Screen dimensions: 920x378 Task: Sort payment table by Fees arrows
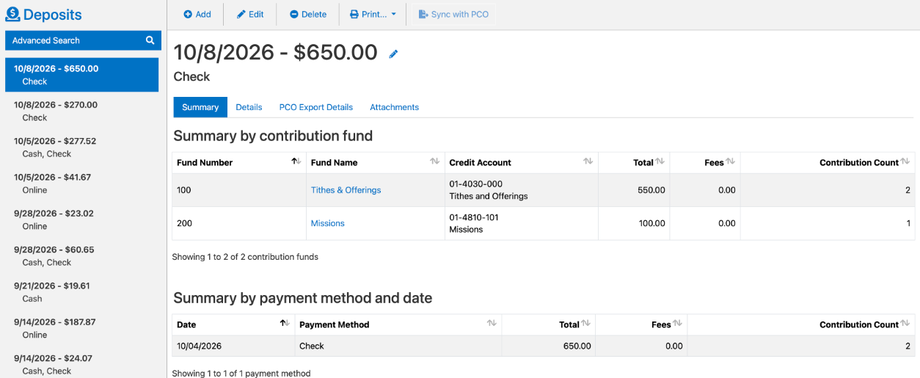(x=677, y=324)
